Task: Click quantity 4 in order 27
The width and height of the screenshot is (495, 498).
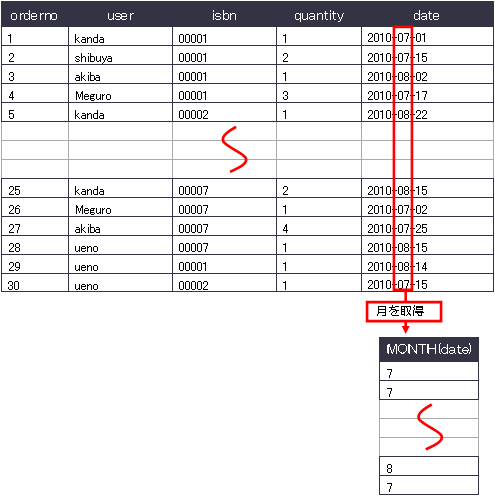Action: click(319, 226)
